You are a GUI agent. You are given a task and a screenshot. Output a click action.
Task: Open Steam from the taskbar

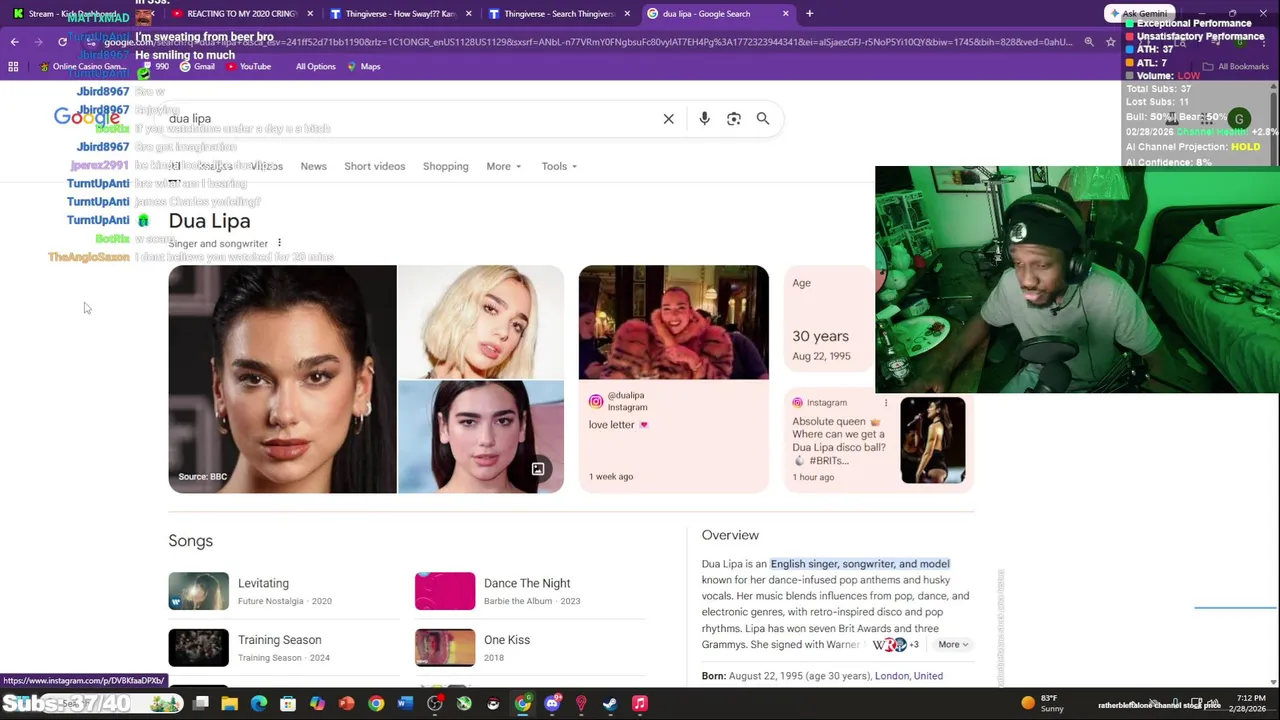click(x=610, y=704)
